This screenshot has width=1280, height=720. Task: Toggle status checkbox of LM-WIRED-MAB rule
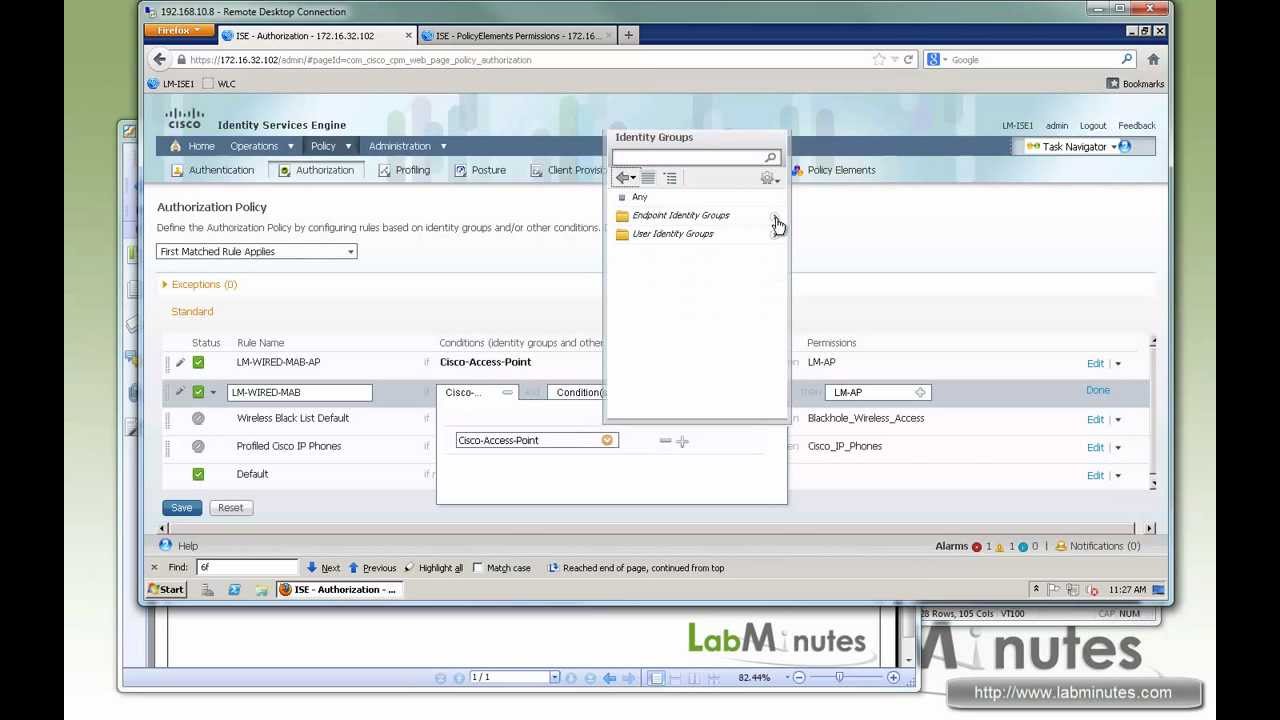click(198, 392)
